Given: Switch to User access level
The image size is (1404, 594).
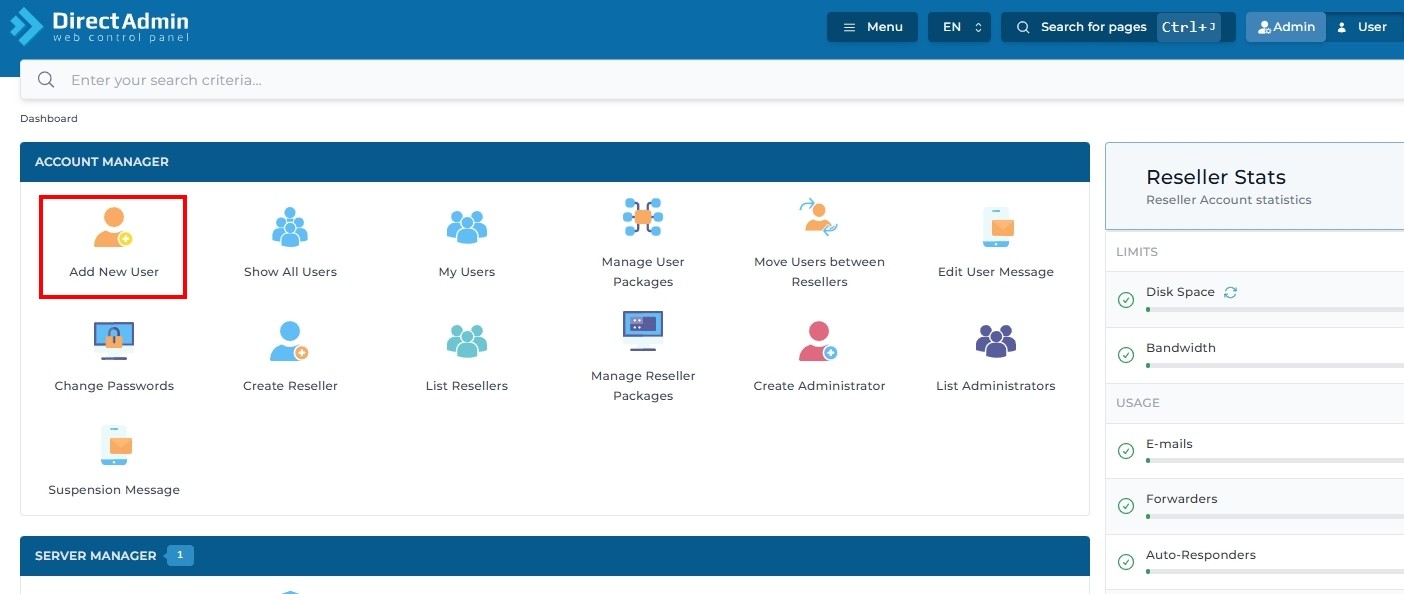Looking at the screenshot, I should tap(1362, 27).
